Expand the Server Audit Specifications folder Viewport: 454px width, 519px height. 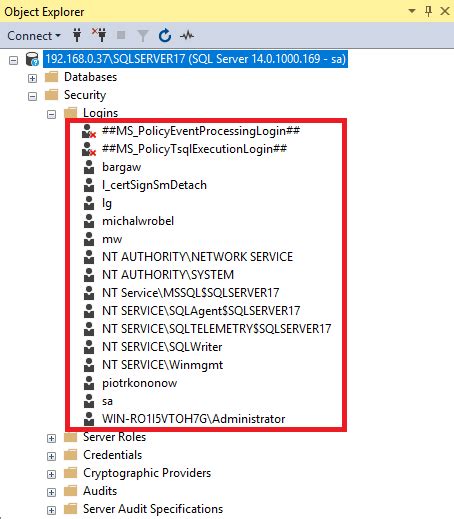point(51,510)
